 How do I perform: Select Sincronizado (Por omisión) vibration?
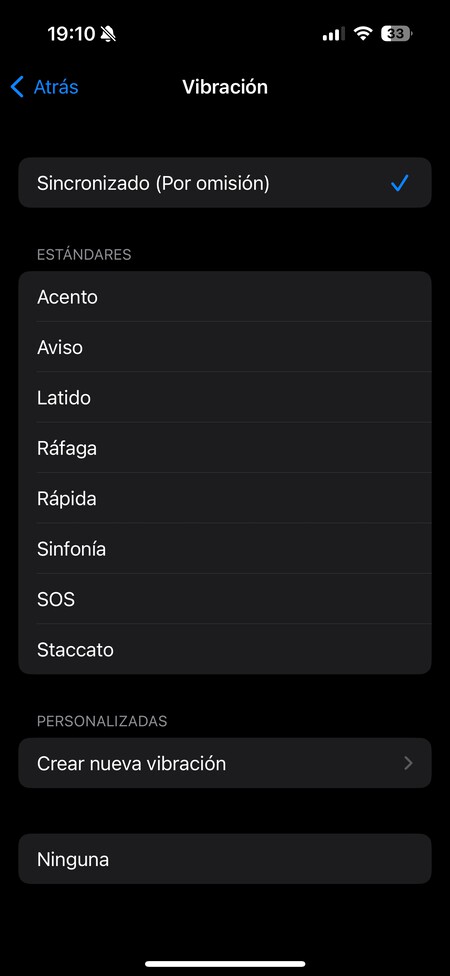225,182
